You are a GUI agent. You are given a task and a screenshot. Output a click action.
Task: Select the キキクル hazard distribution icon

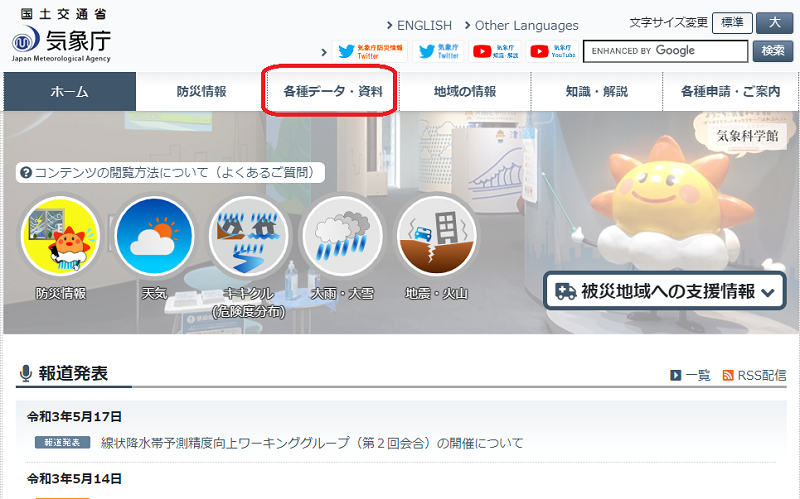tap(248, 237)
